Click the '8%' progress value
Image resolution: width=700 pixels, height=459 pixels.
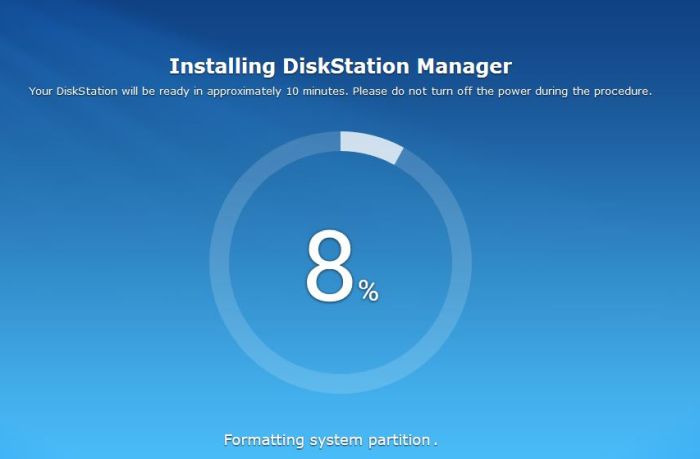(x=342, y=267)
